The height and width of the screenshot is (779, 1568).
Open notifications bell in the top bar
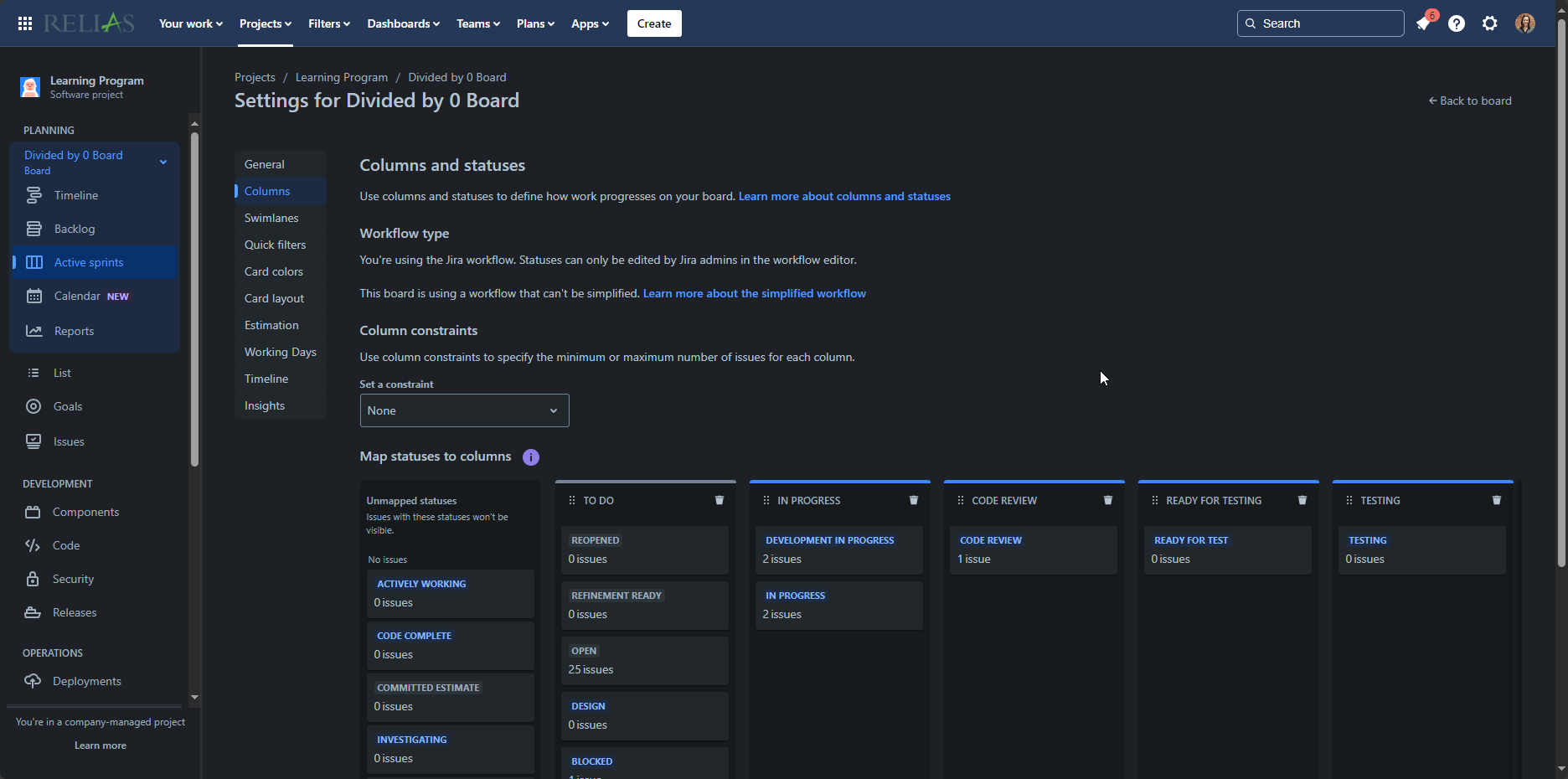pyautogui.click(x=1423, y=23)
